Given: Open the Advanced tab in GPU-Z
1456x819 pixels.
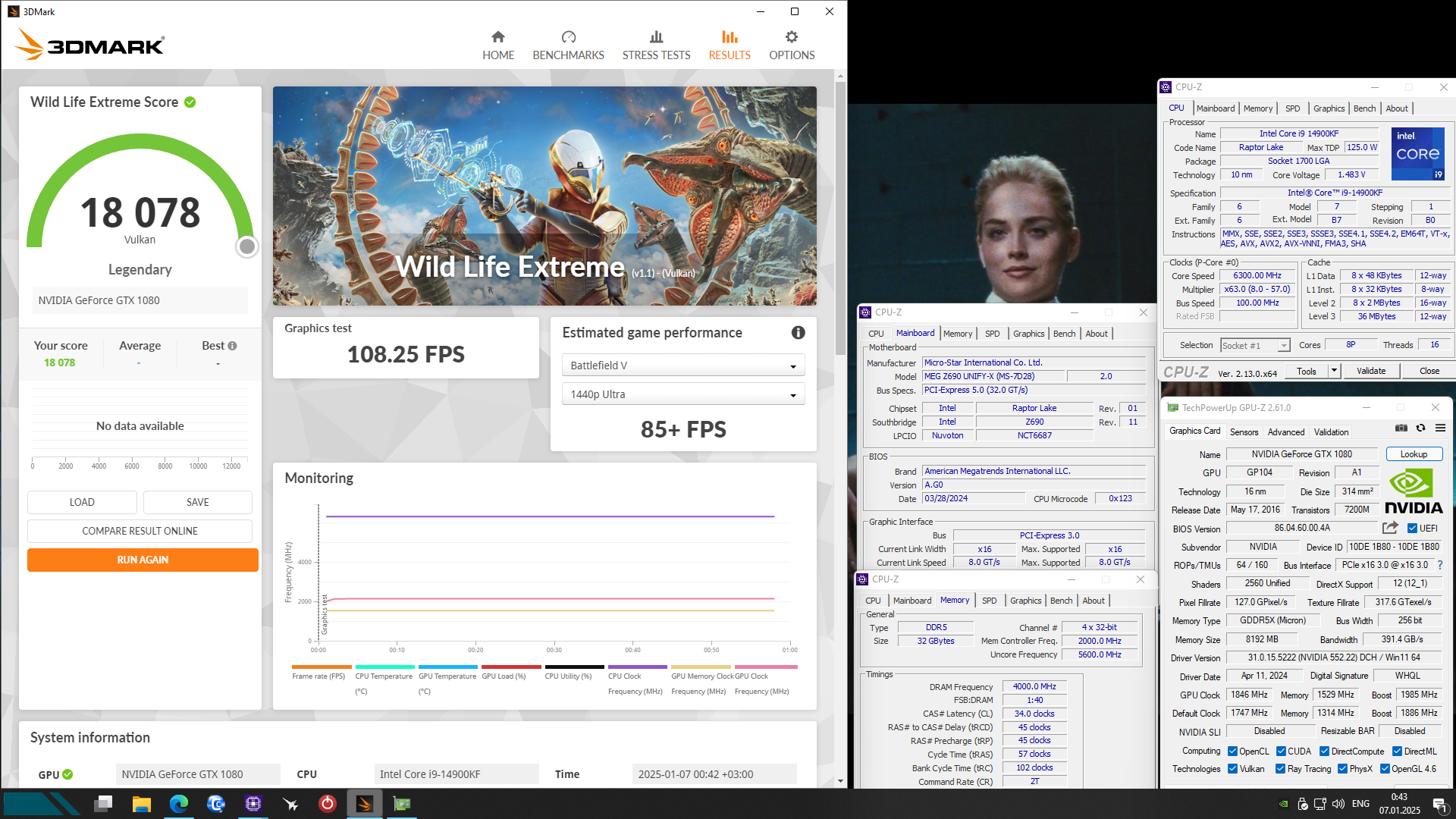Looking at the screenshot, I should click(x=1286, y=431).
